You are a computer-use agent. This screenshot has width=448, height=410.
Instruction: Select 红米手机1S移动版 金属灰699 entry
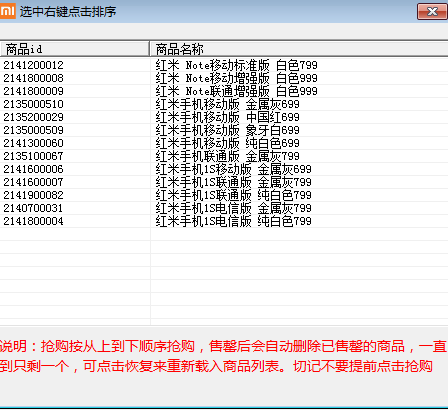[x=233, y=169]
